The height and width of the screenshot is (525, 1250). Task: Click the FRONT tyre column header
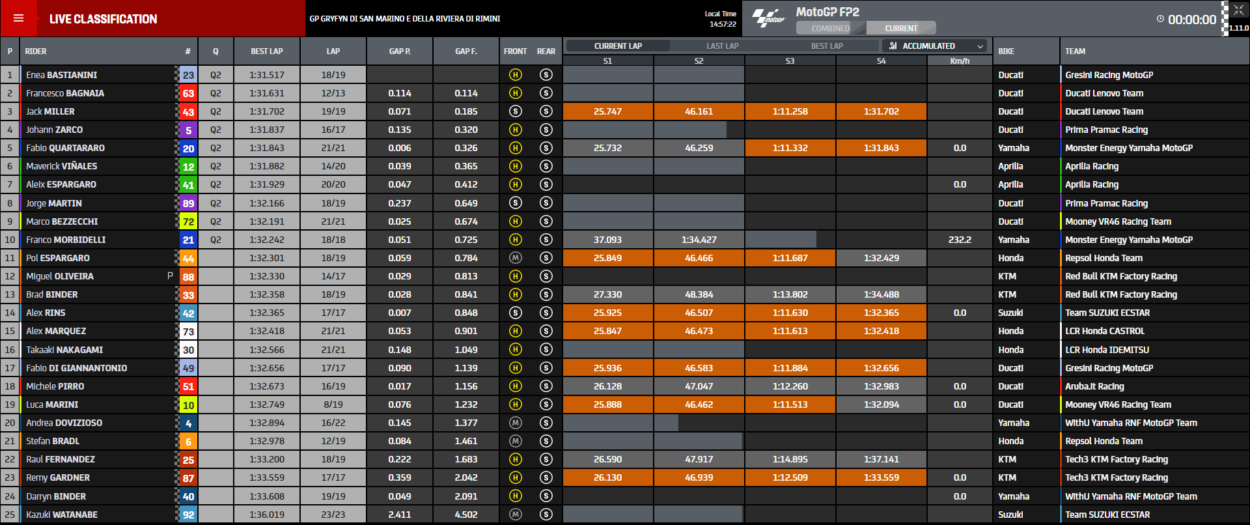tap(516, 51)
